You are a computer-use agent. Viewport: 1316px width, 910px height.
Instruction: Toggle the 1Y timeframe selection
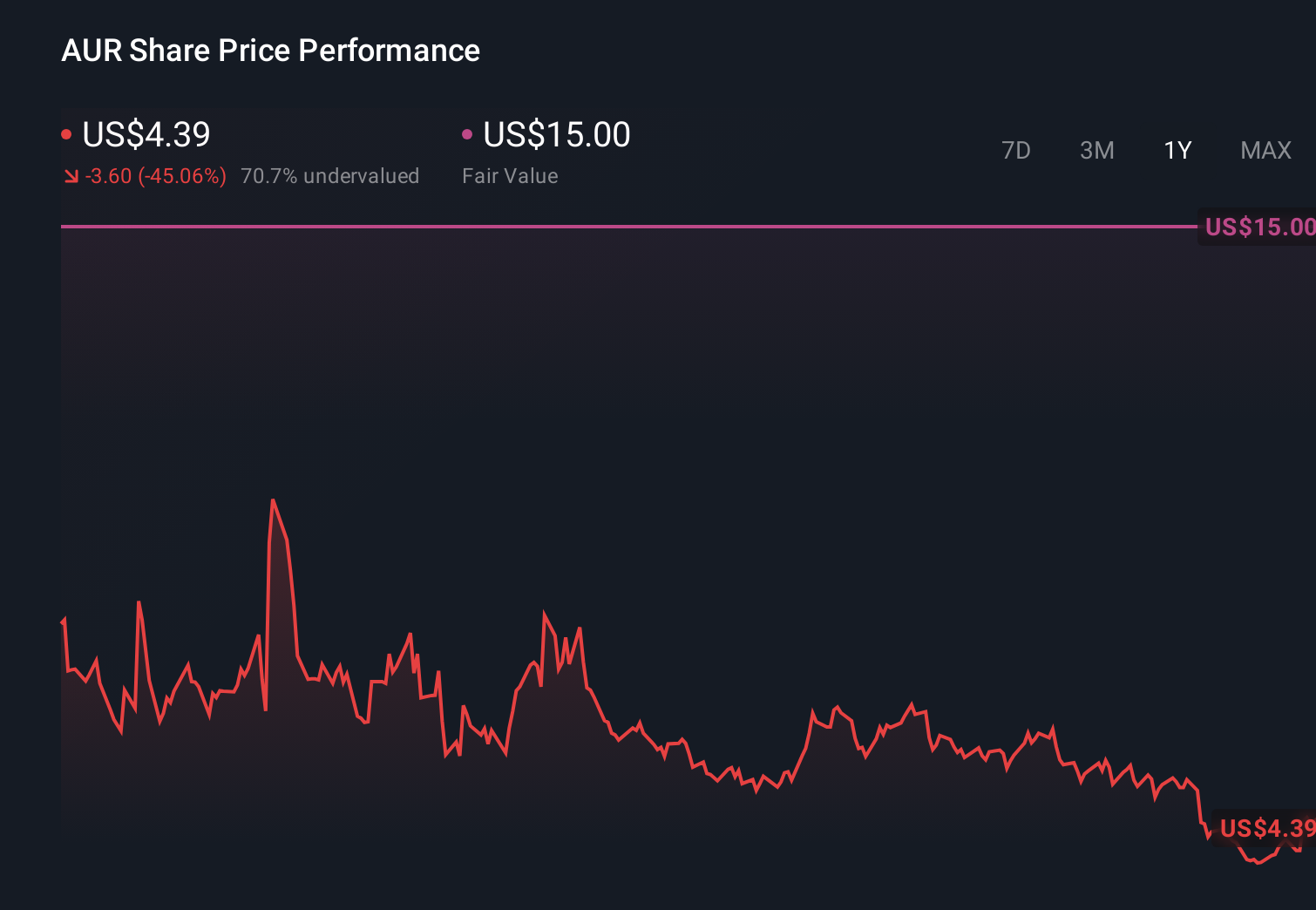1177,150
